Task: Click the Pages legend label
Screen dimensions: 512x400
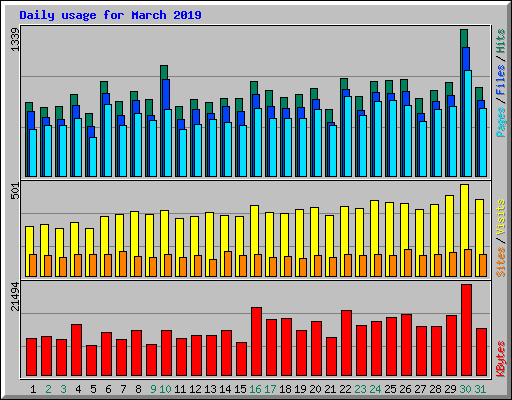Action: [500, 122]
